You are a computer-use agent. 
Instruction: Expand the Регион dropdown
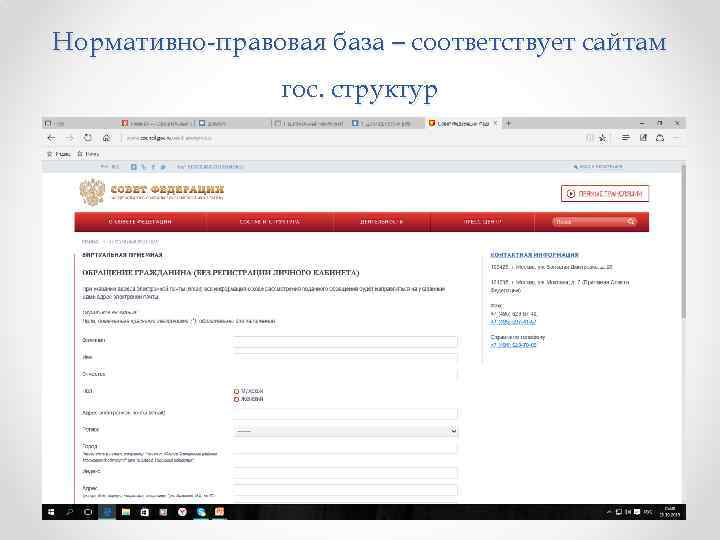point(345,431)
